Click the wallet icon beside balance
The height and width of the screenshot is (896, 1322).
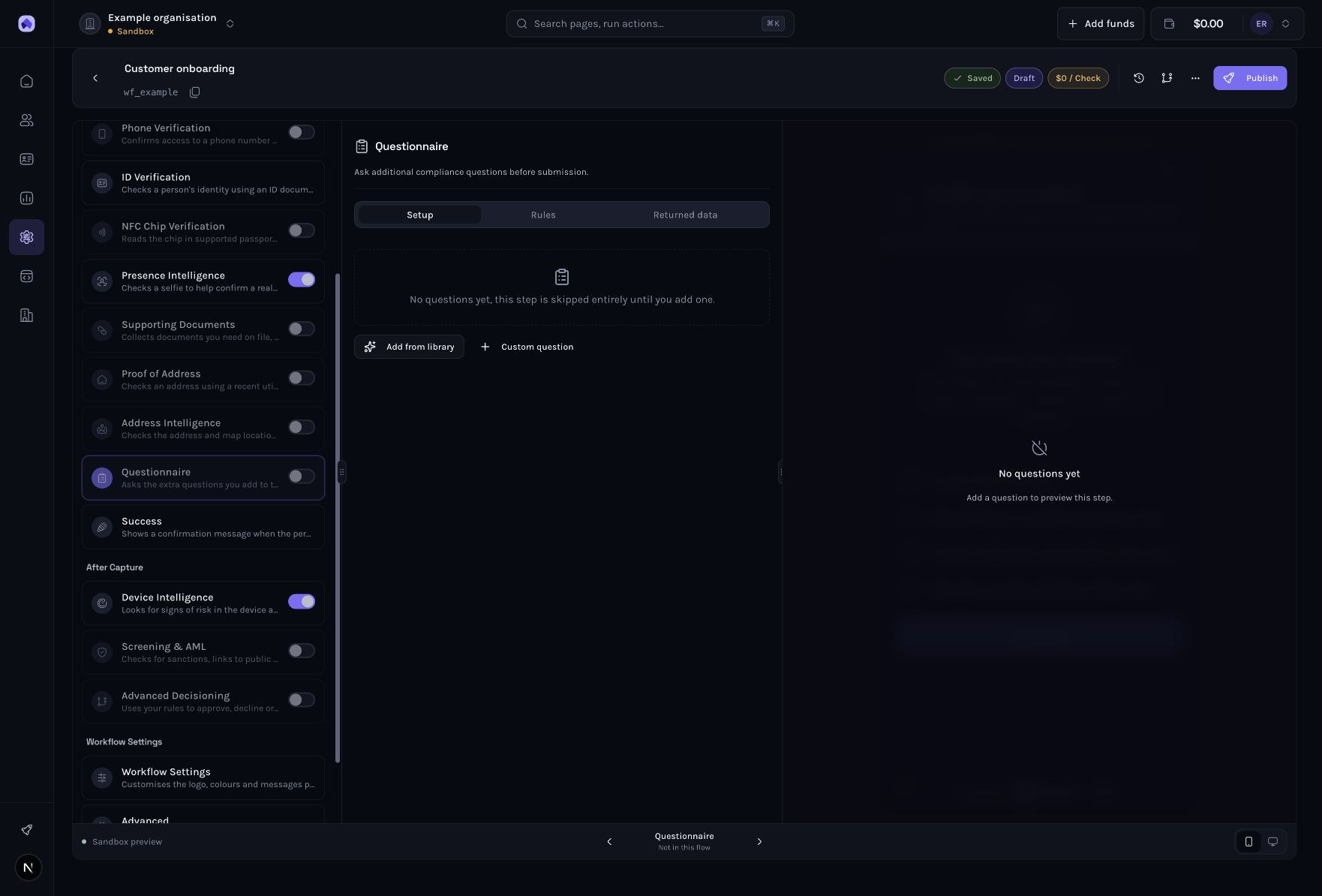[x=1169, y=24]
